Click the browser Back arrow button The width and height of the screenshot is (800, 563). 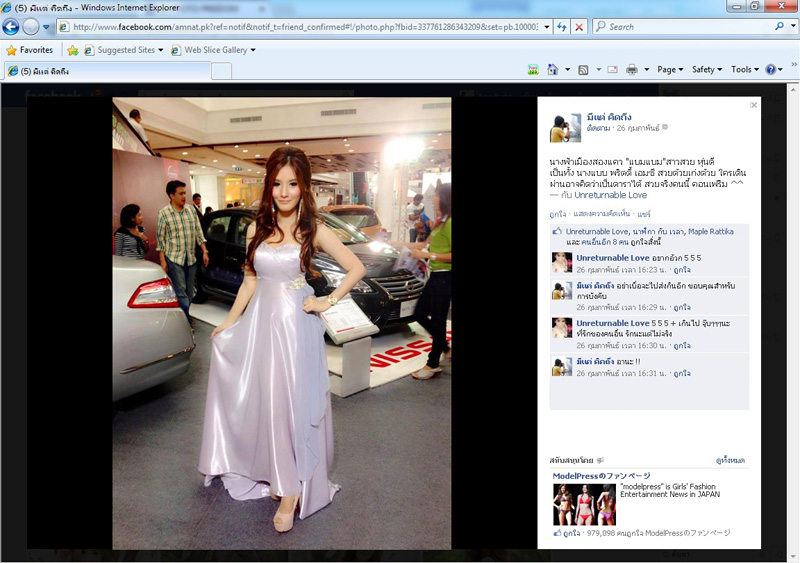point(11,27)
